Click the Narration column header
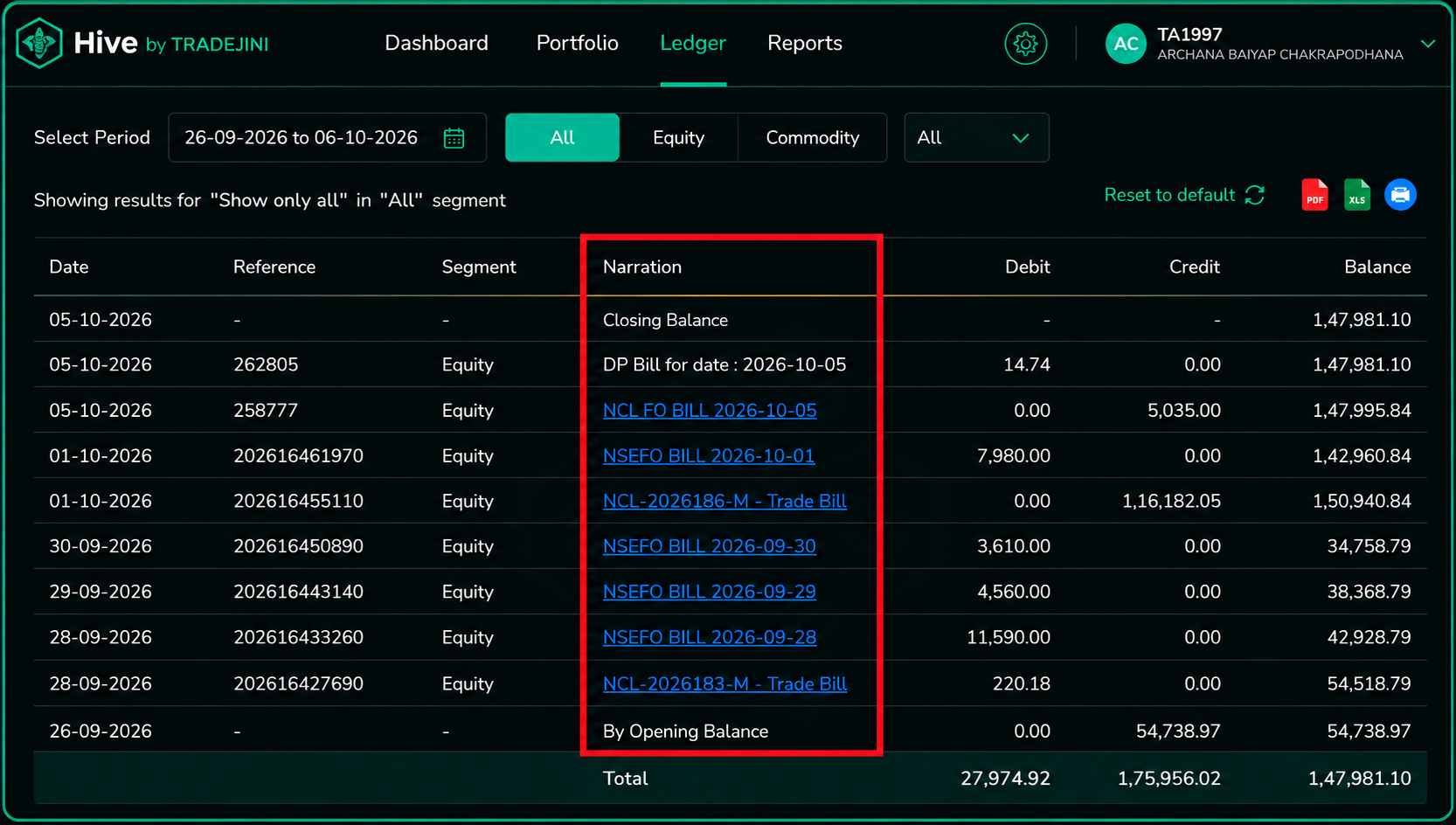1456x825 pixels. (x=642, y=267)
